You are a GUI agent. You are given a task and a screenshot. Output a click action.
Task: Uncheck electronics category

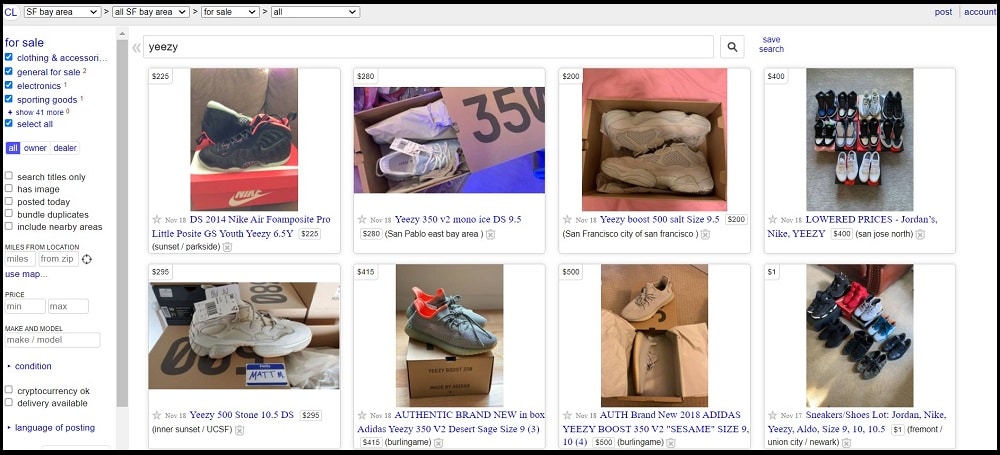(x=9, y=86)
